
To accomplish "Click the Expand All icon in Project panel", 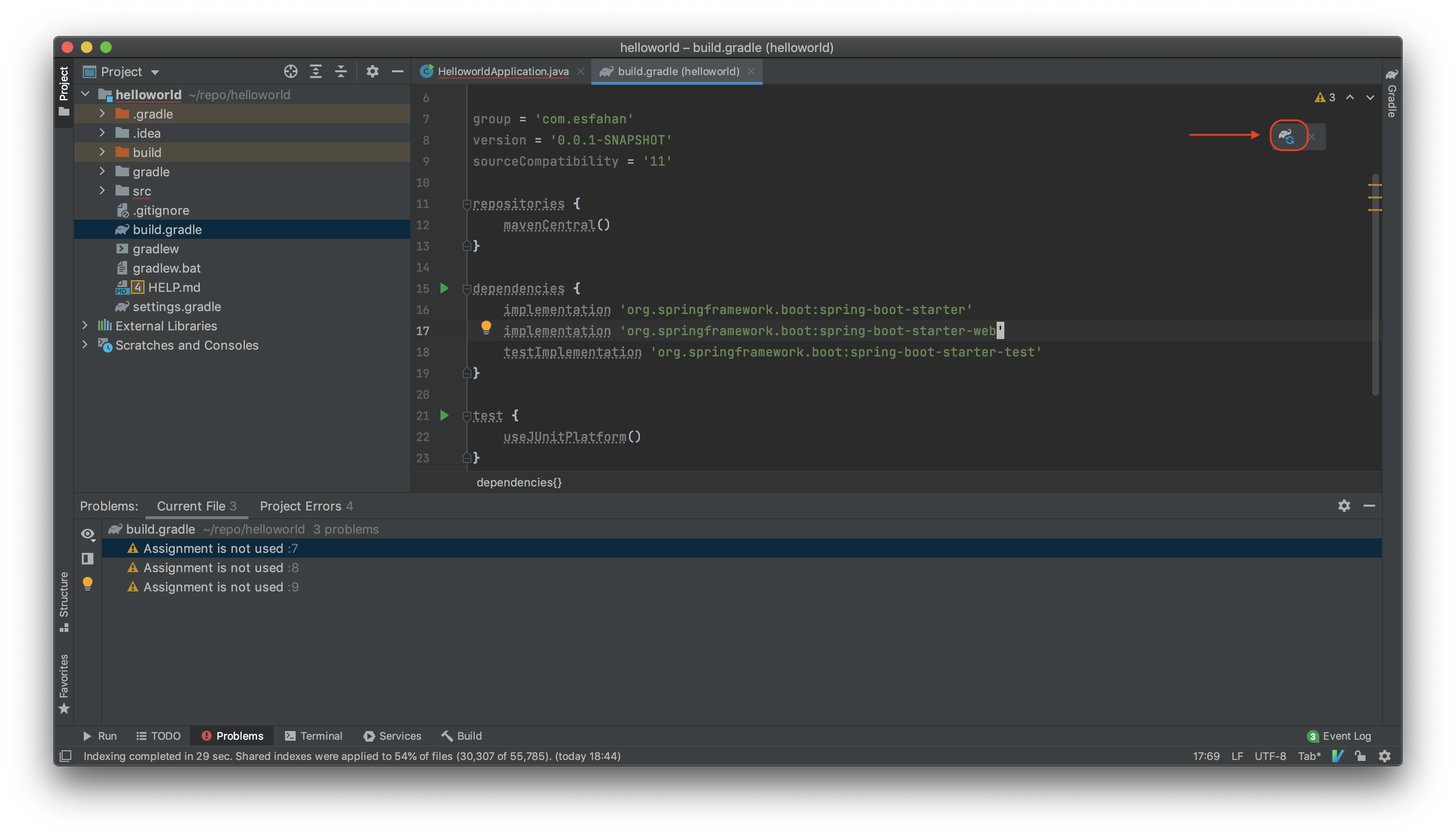I will [x=315, y=71].
